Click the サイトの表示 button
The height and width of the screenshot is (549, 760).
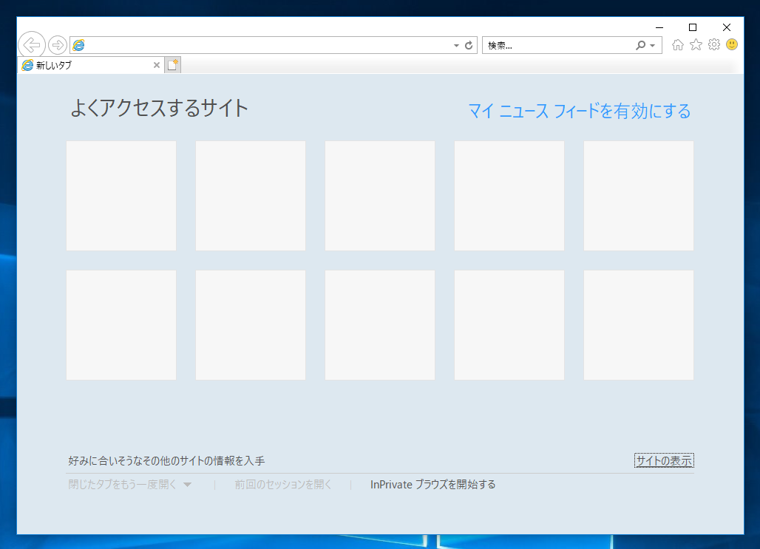click(x=664, y=460)
